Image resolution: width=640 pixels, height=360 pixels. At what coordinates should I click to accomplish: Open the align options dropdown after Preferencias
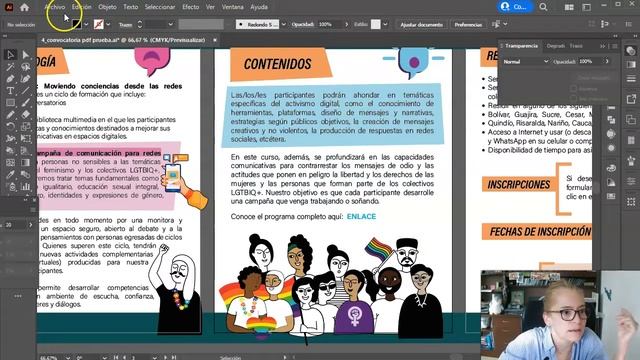(x=505, y=24)
